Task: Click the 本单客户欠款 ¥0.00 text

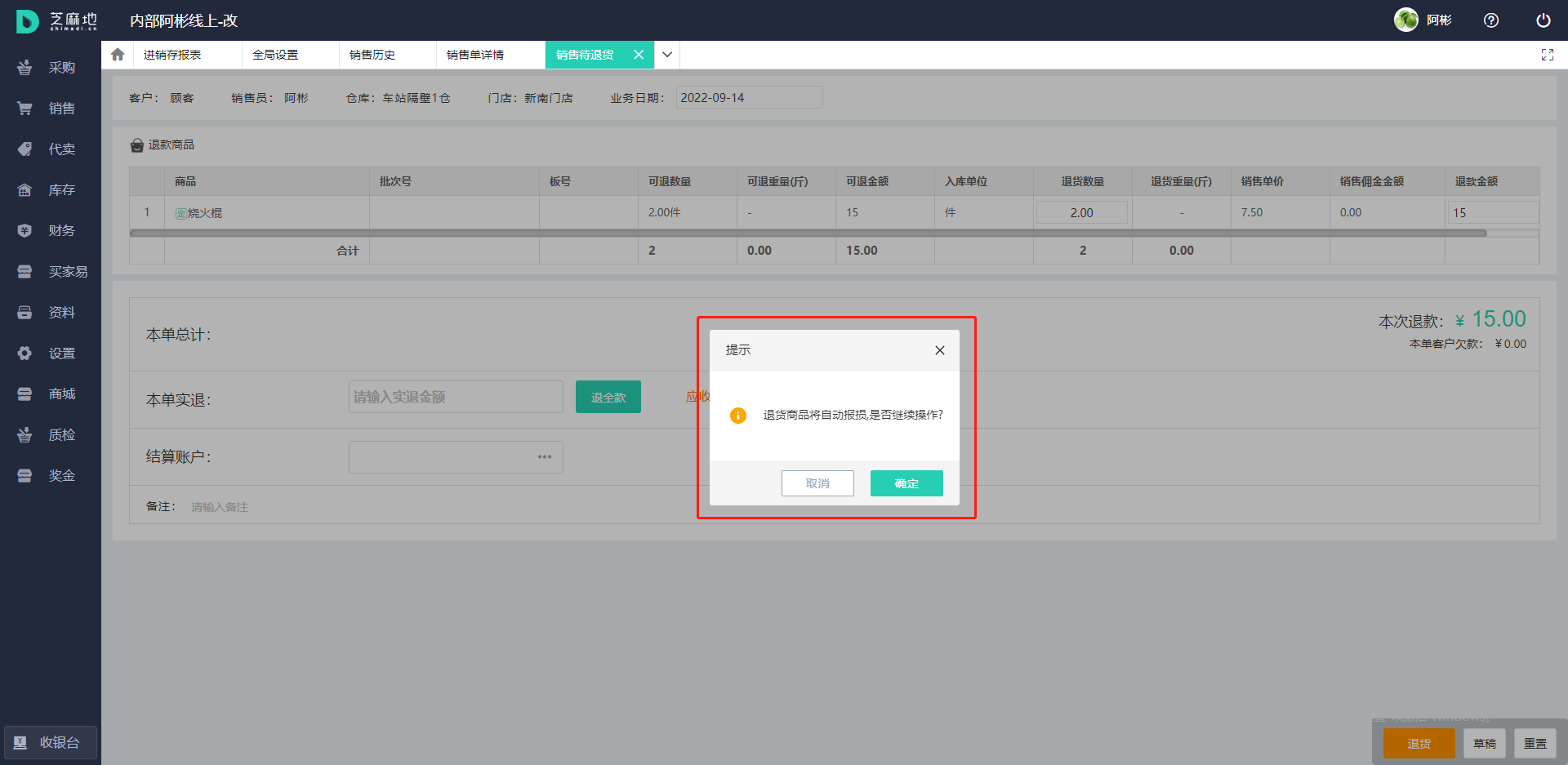Action: (1468, 344)
